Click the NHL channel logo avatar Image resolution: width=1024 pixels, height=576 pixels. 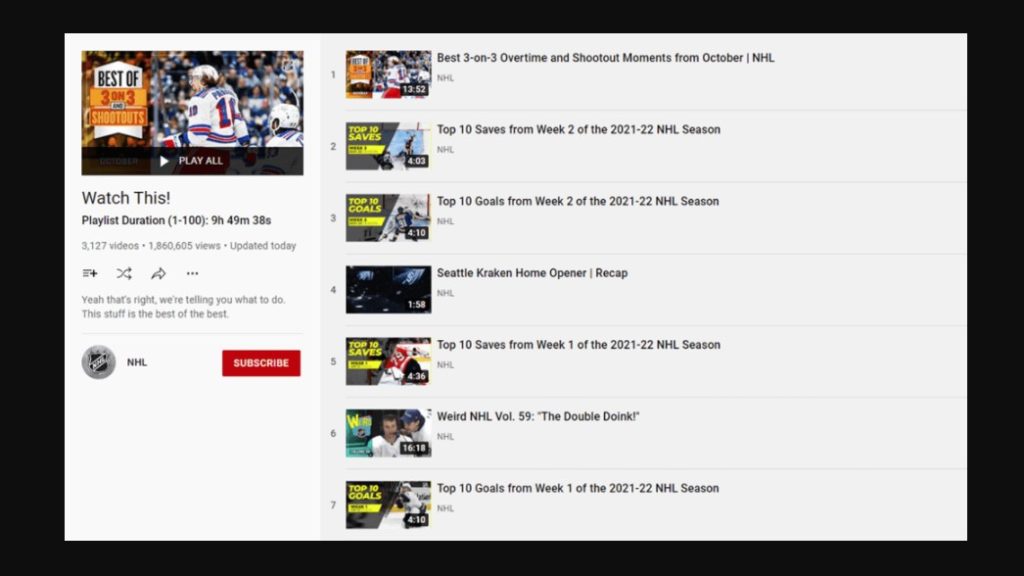[99, 362]
